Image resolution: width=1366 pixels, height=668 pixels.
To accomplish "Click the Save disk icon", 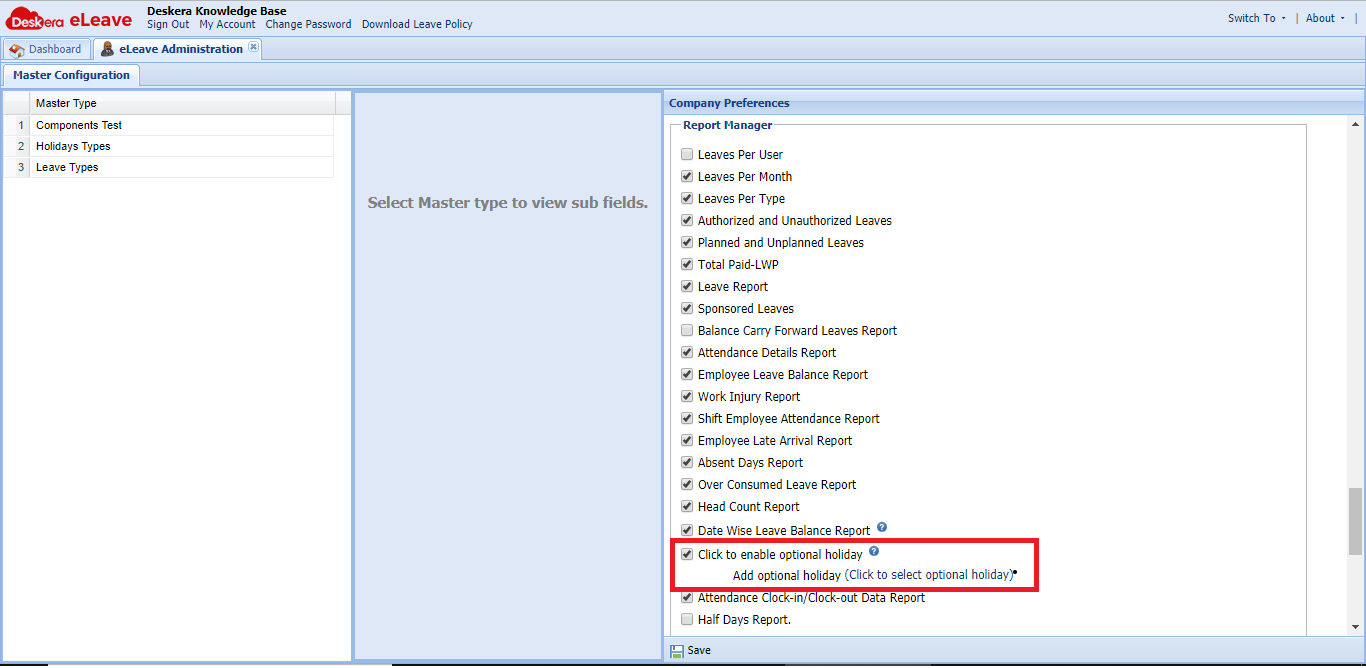I will point(677,650).
